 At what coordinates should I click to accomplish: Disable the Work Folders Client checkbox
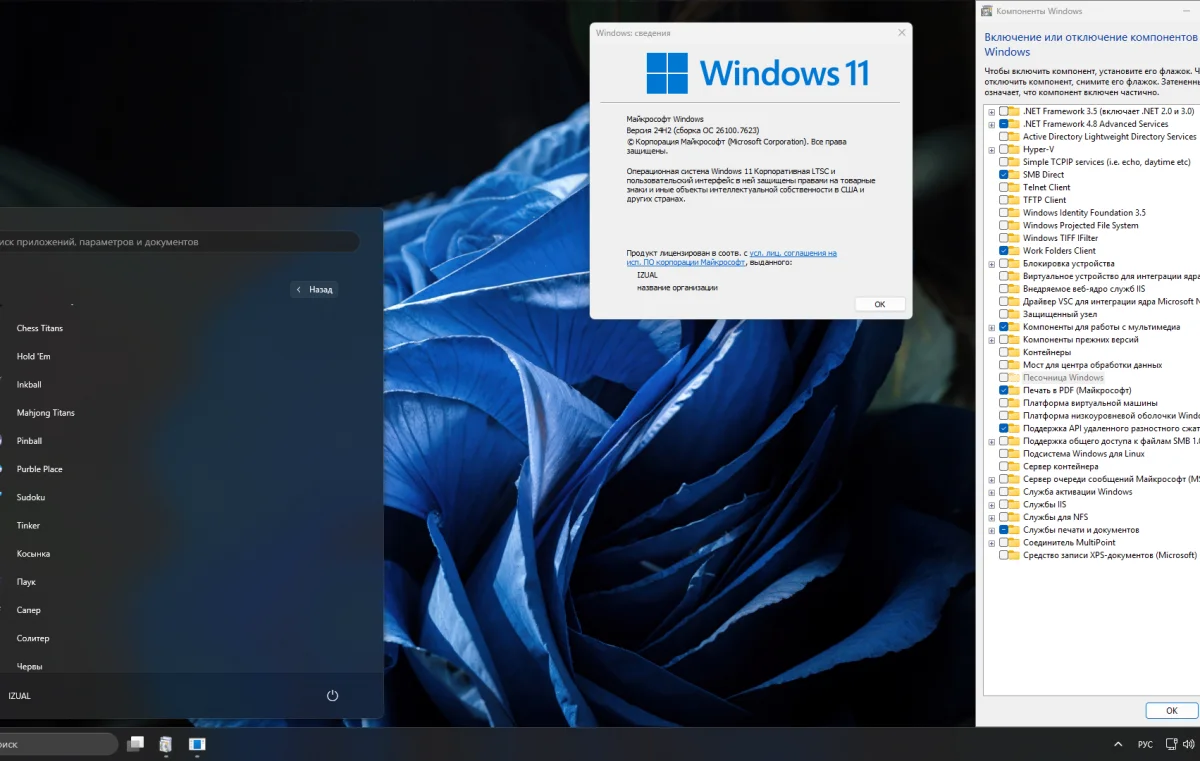1003,251
